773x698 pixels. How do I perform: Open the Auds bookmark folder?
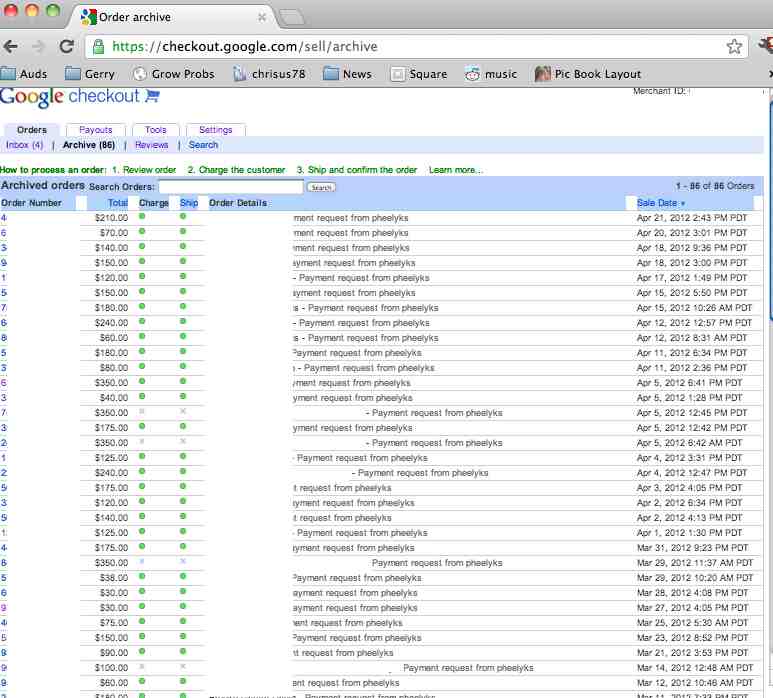(x=24, y=73)
